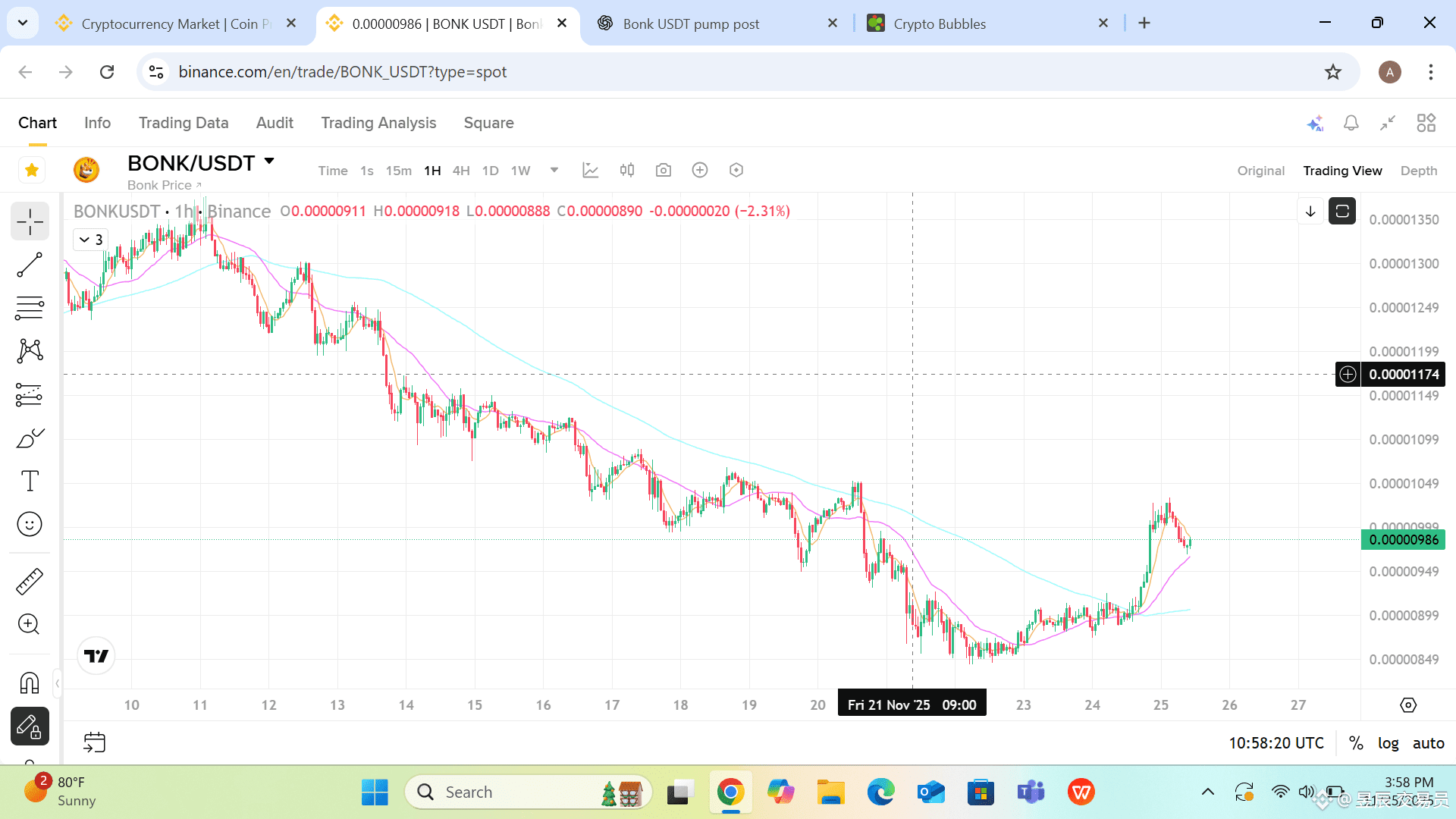
Task: Open the Square tab
Action: click(488, 123)
